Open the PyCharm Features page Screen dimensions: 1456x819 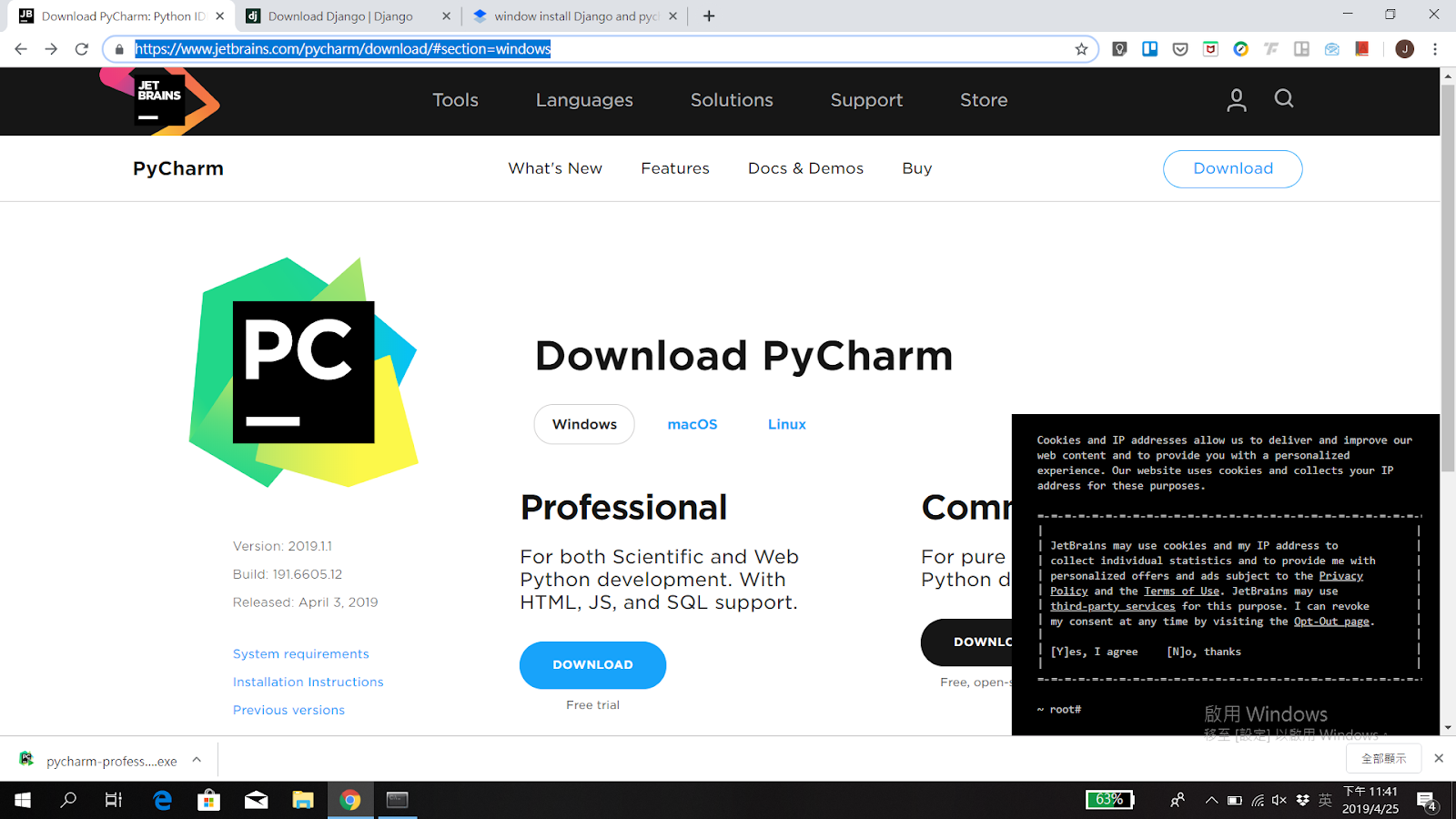(x=675, y=168)
